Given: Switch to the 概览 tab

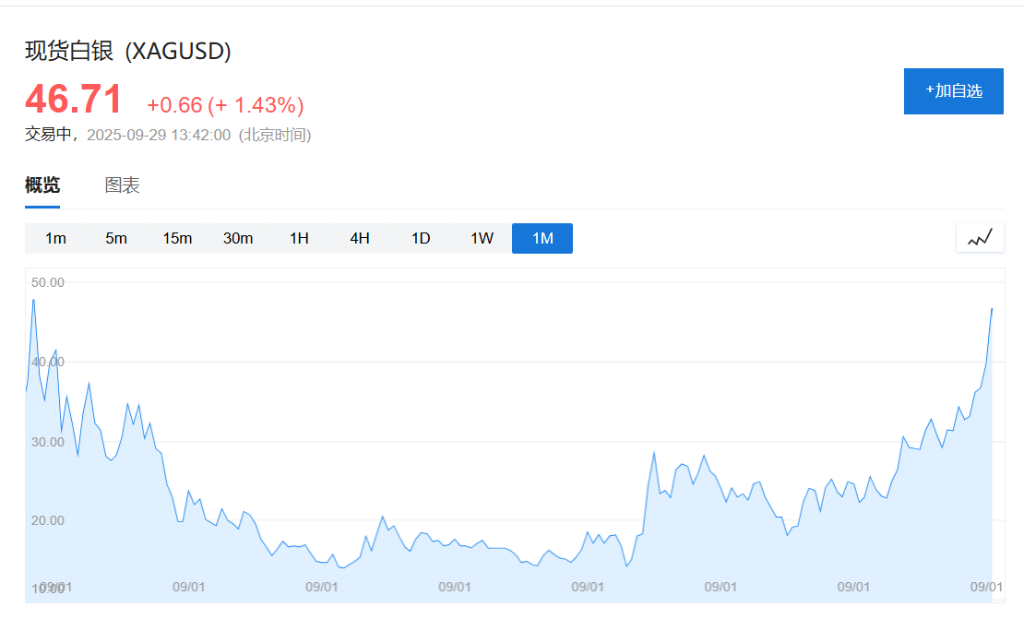Looking at the screenshot, I should click(42, 185).
